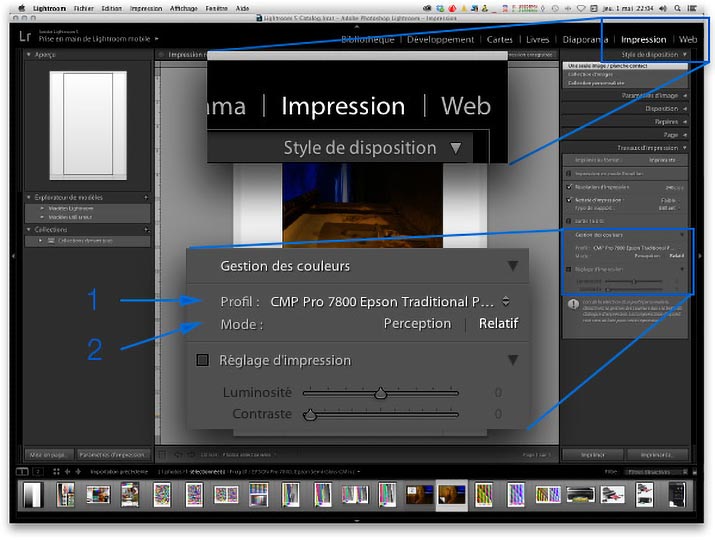Viewport: 715px width, 540px height.
Task: Click the plus icon for Collections
Action: (x=146, y=229)
